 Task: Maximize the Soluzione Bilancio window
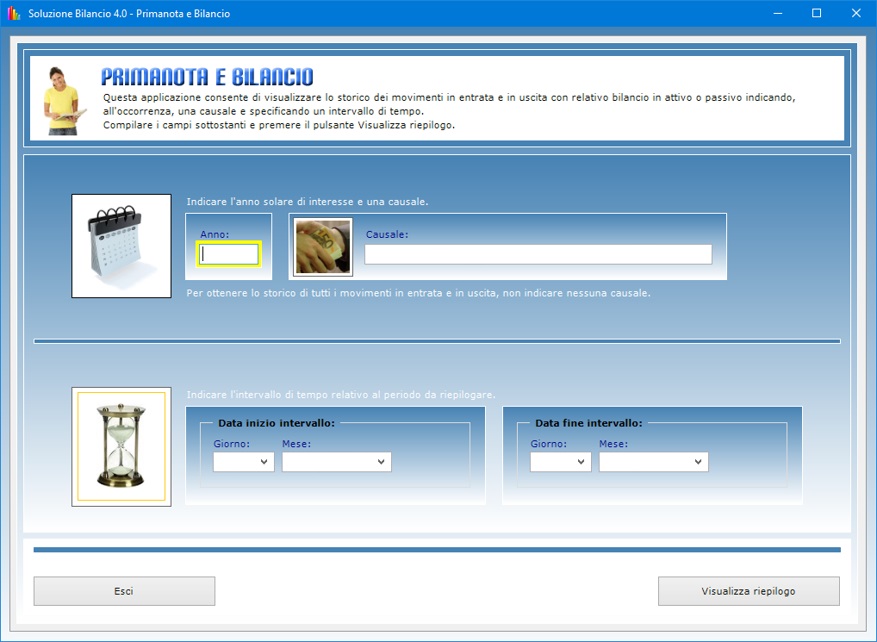pos(817,13)
